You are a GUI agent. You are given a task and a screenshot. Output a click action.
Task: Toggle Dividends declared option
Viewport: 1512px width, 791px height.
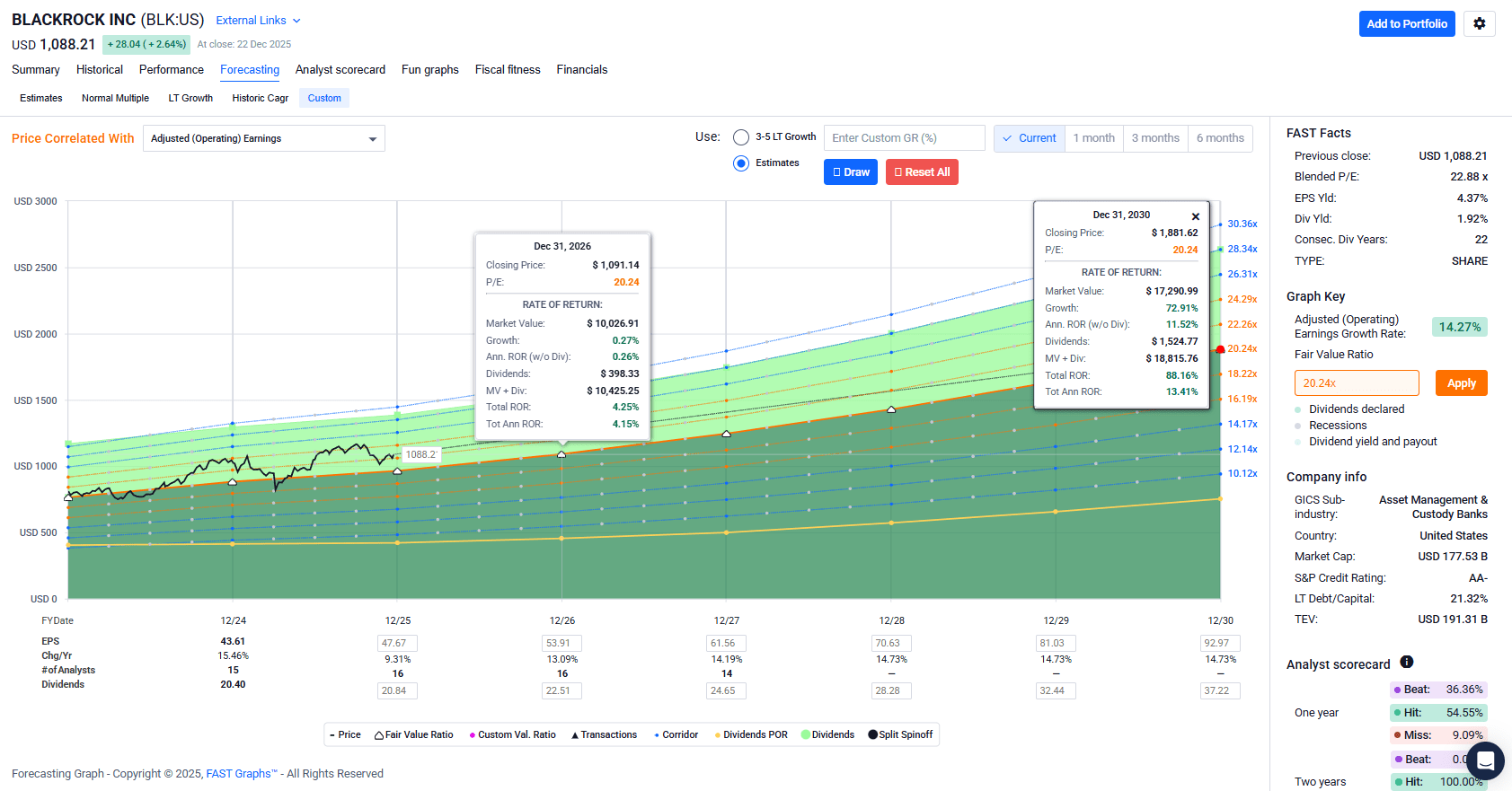click(x=1298, y=409)
